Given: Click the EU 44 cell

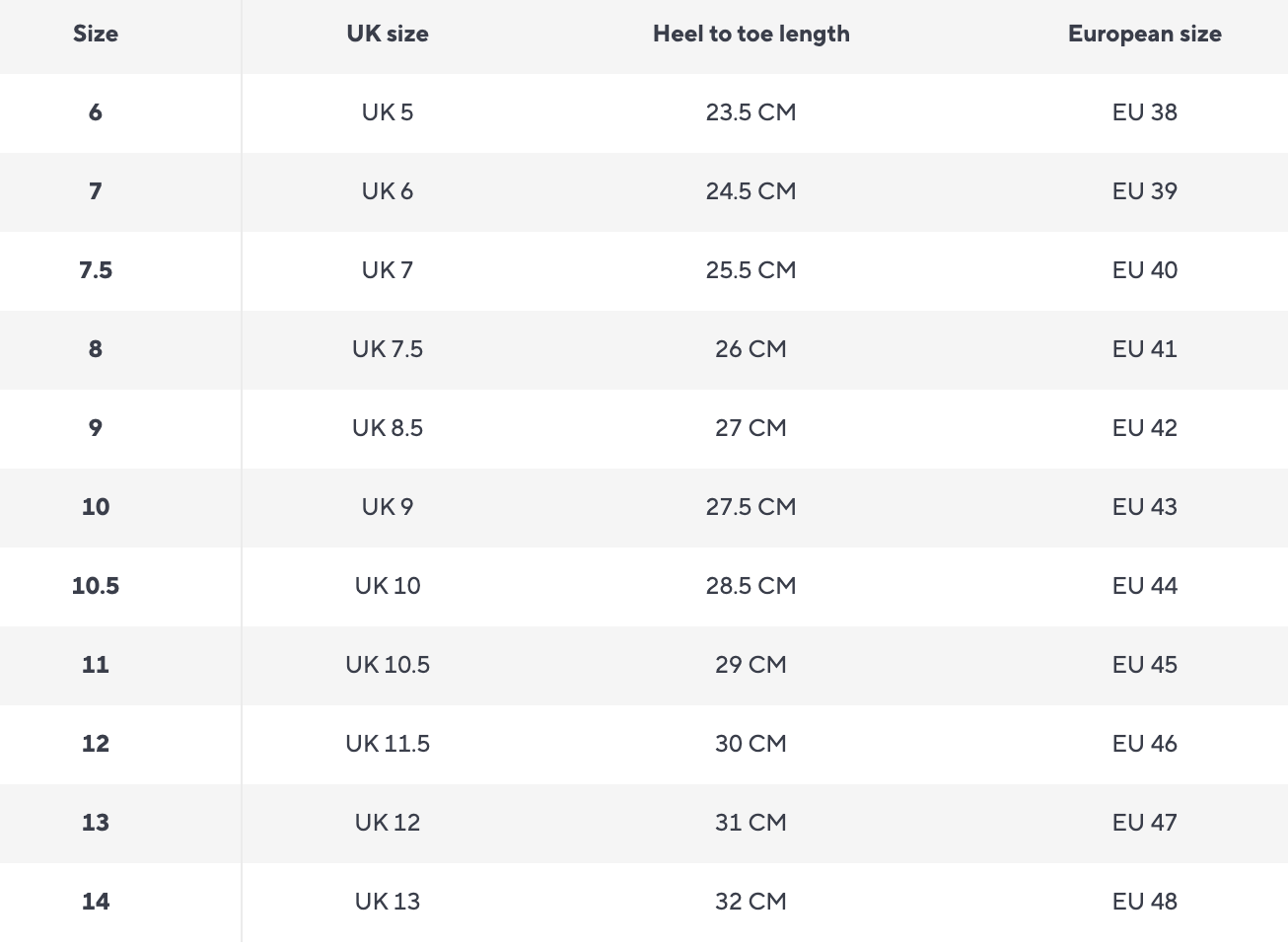Looking at the screenshot, I should point(1144,586).
